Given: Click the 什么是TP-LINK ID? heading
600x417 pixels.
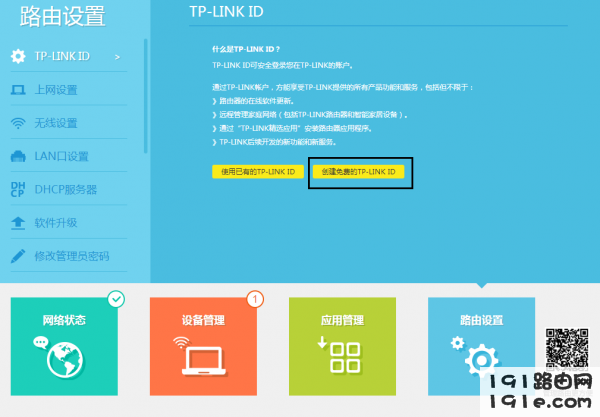Looking at the screenshot, I should pyautogui.click(x=246, y=49).
